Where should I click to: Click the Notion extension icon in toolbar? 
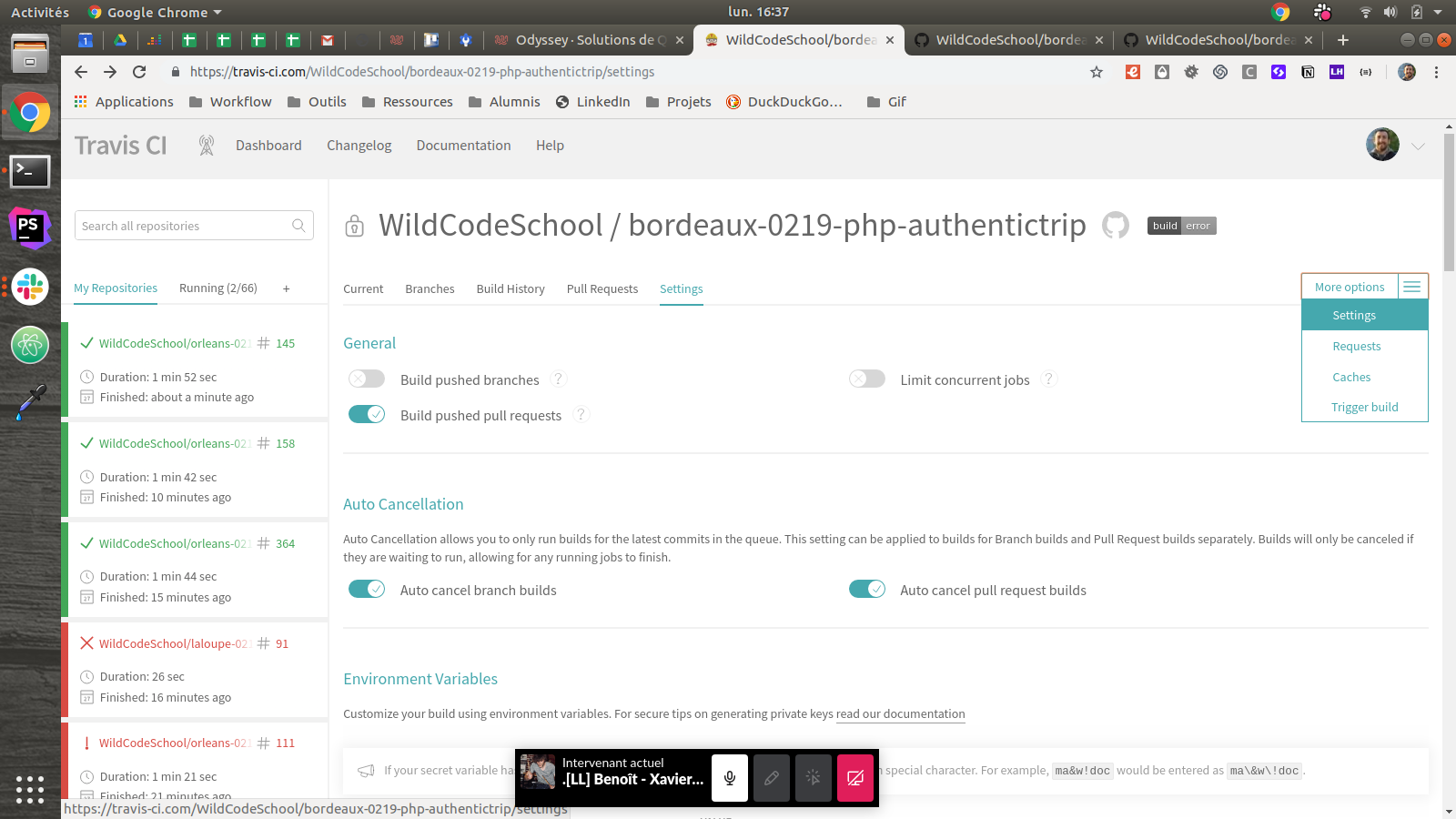point(1308,72)
